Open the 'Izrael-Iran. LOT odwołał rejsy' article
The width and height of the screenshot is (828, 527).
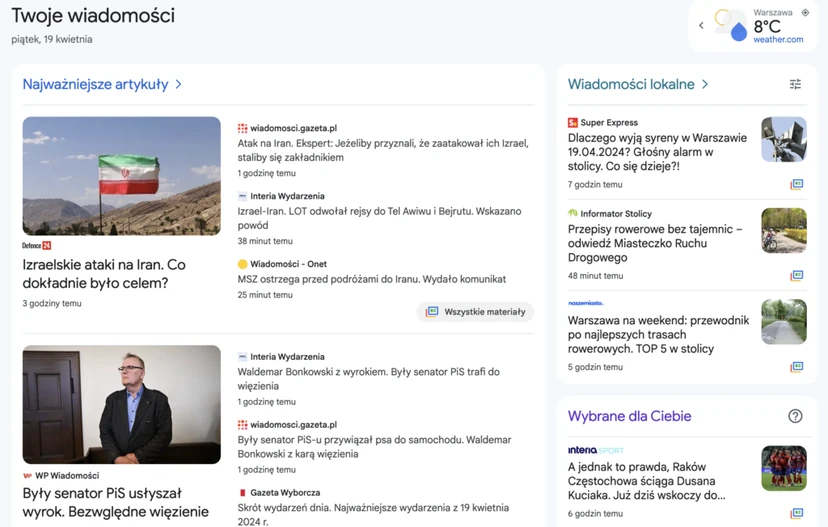(x=379, y=218)
